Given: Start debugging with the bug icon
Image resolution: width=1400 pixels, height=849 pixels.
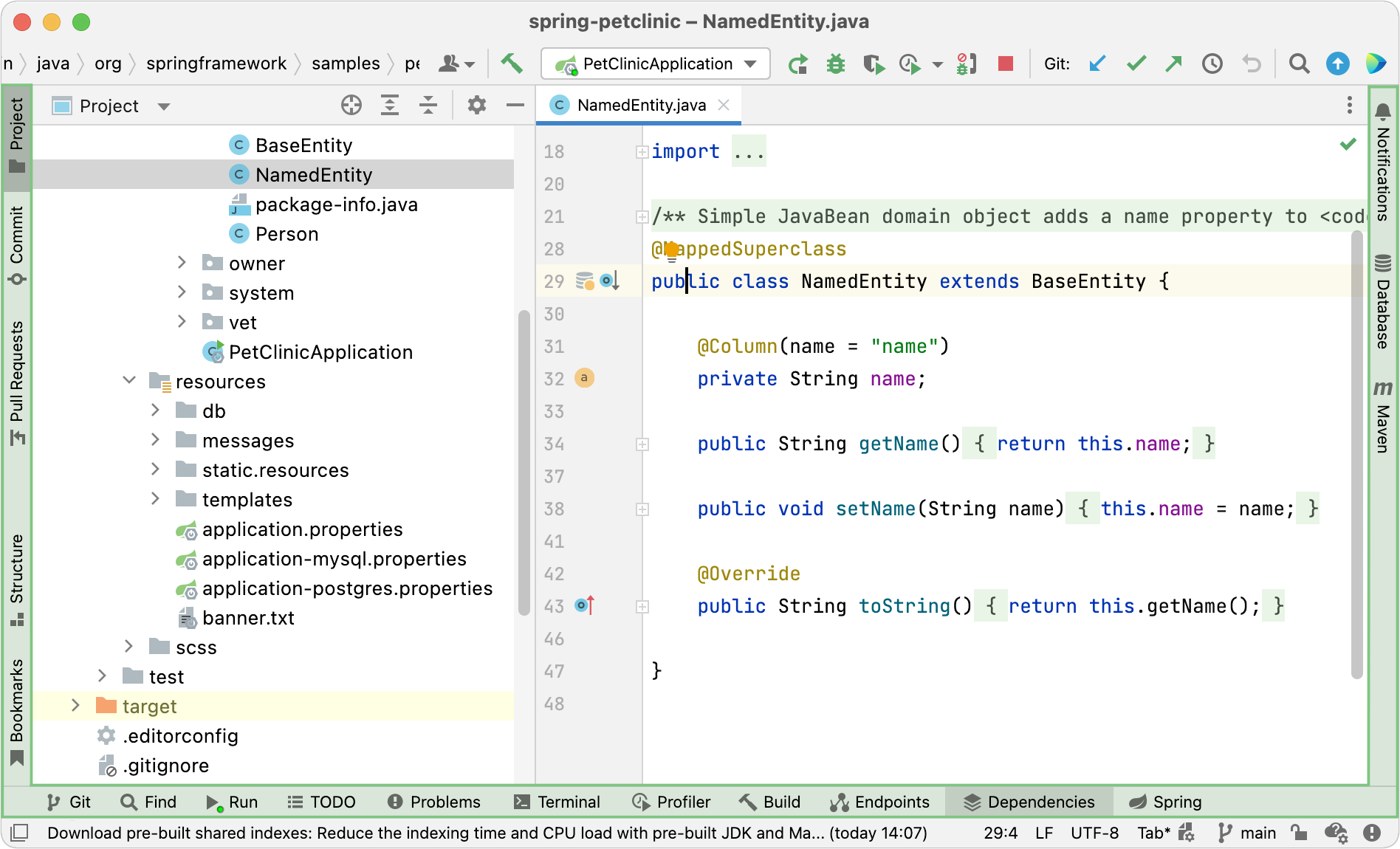Looking at the screenshot, I should 836,64.
